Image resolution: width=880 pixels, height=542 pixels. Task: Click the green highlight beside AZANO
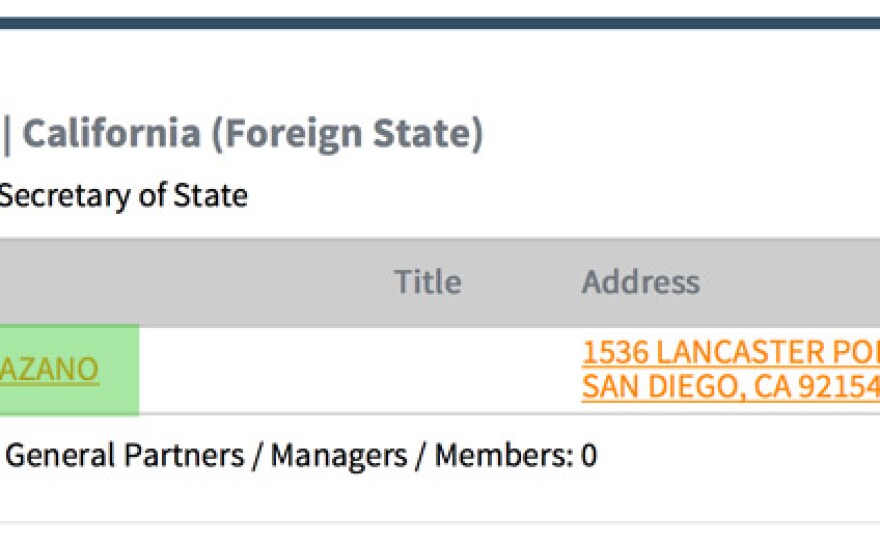(118, 370)
